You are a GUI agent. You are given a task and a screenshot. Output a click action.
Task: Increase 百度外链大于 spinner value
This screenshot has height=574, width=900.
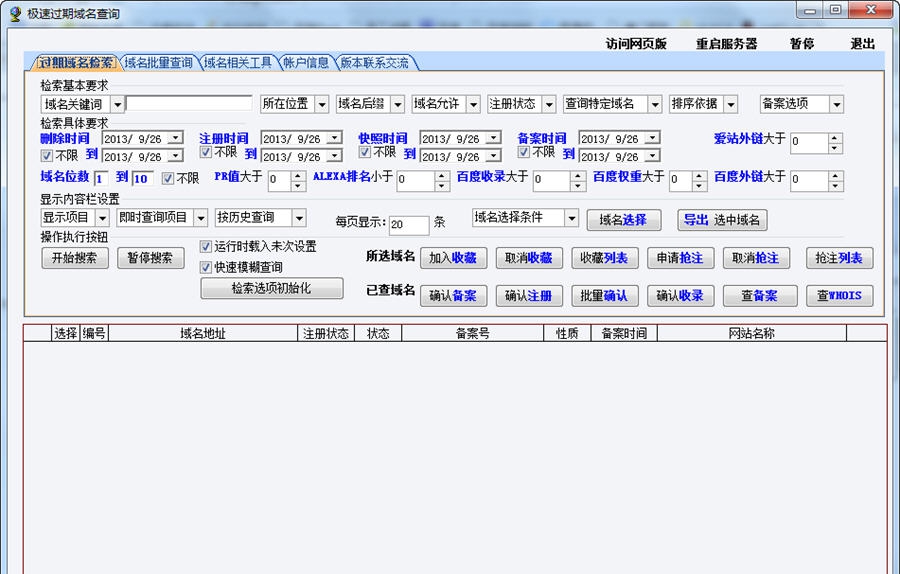tap(836, 176)
